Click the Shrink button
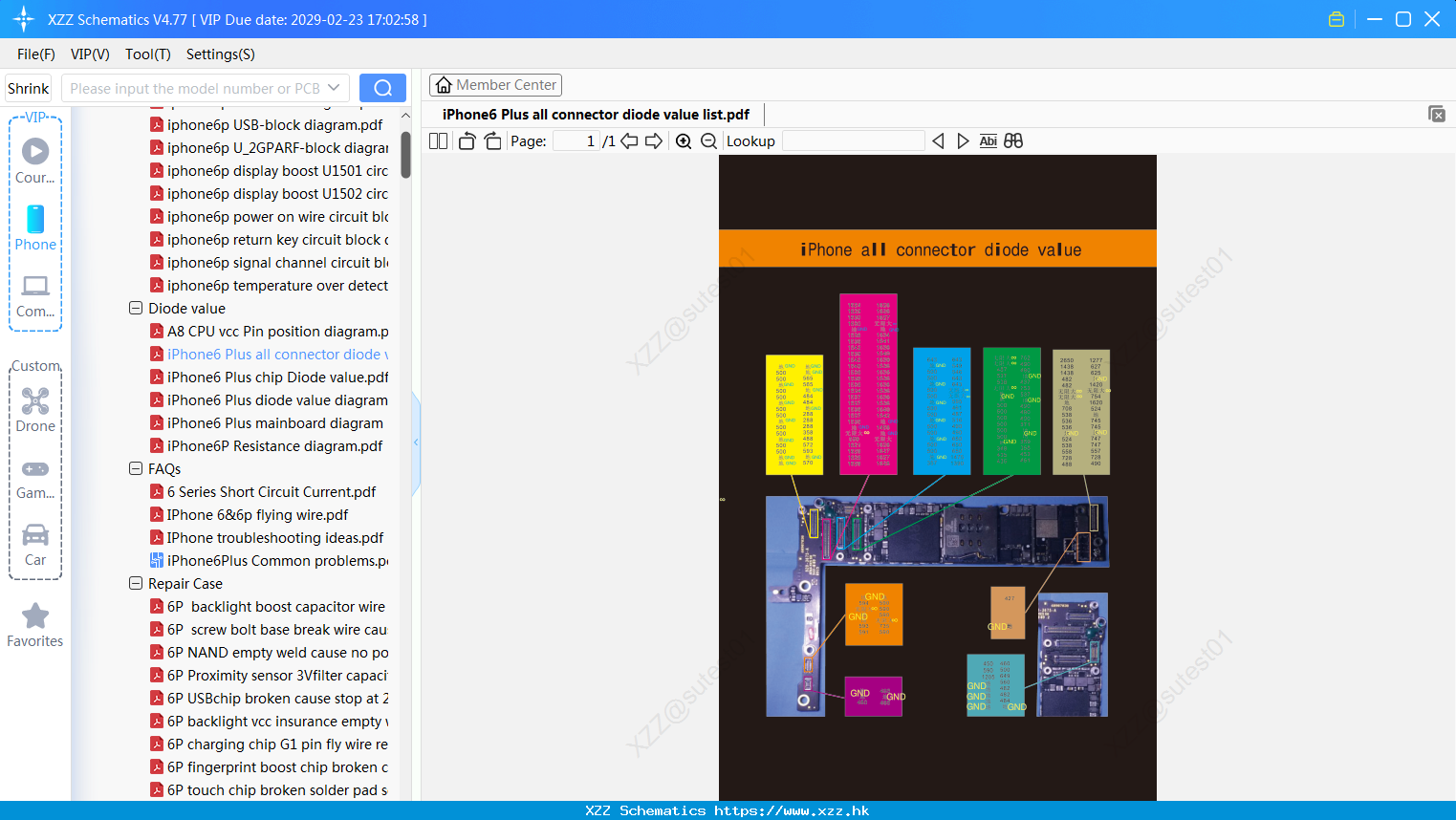The image size is (1456, 820). point(28,88)
